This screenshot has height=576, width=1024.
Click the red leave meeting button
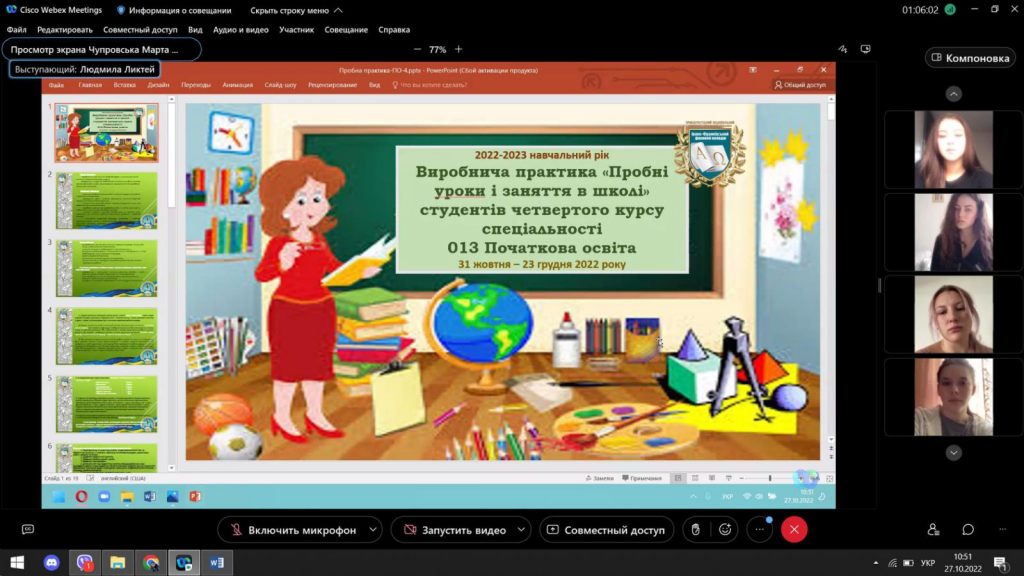794,529
